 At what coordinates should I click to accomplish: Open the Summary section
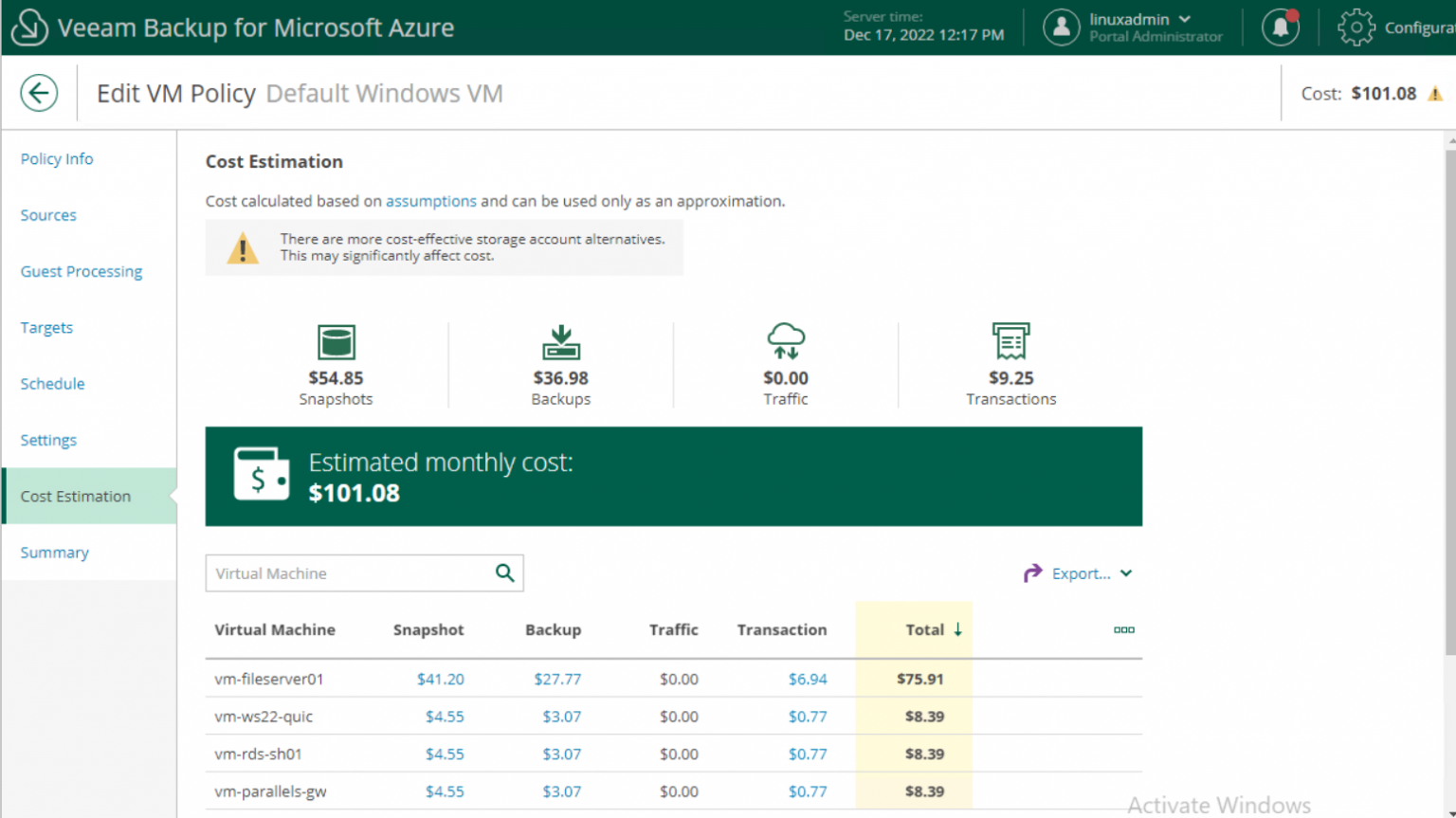[x=54, y=552]
